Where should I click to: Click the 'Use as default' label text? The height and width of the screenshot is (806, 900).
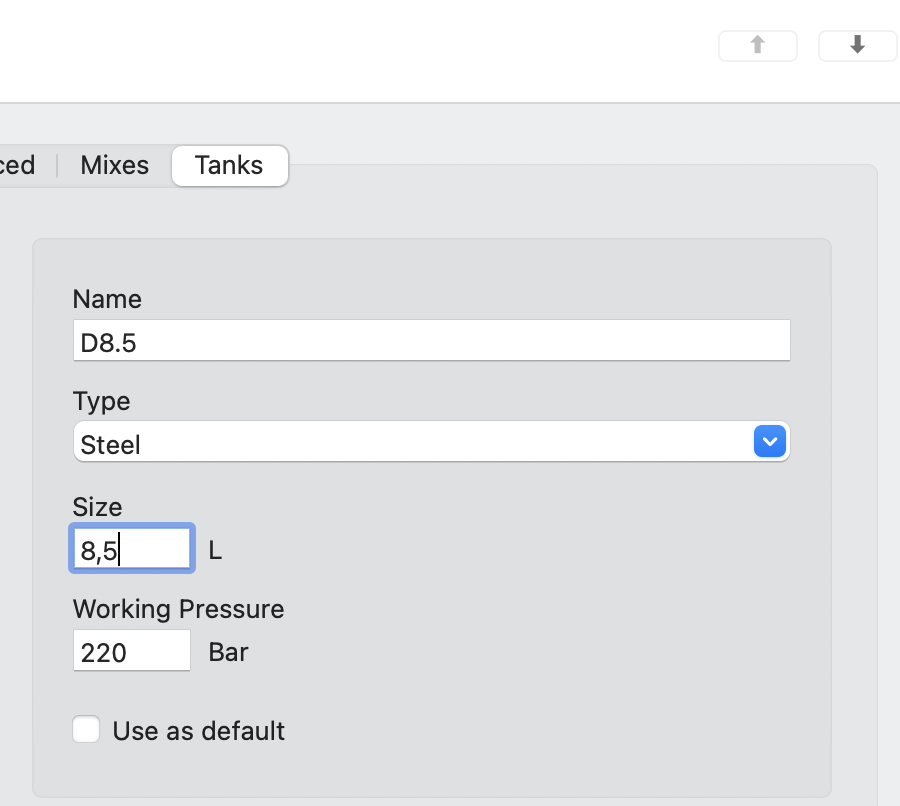pos(198,731)
